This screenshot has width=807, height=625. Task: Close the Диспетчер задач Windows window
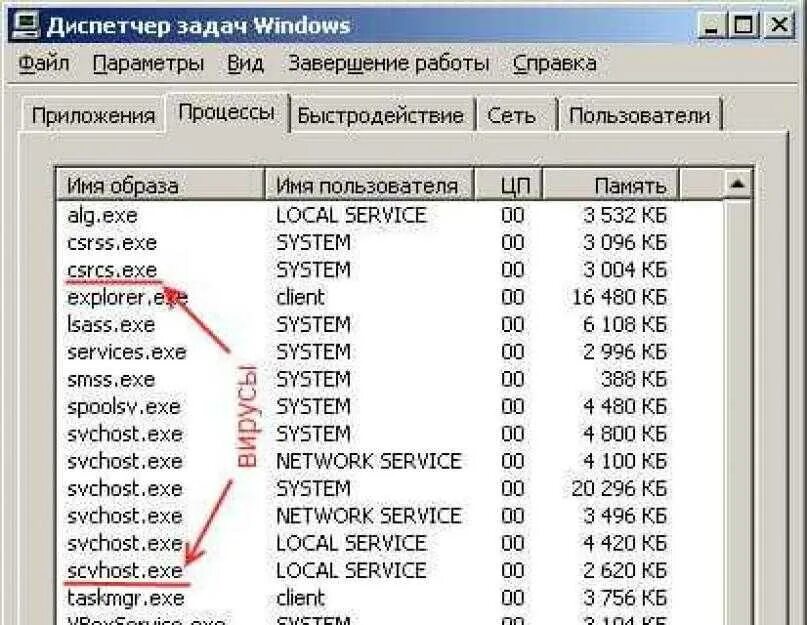pos(779,25)
